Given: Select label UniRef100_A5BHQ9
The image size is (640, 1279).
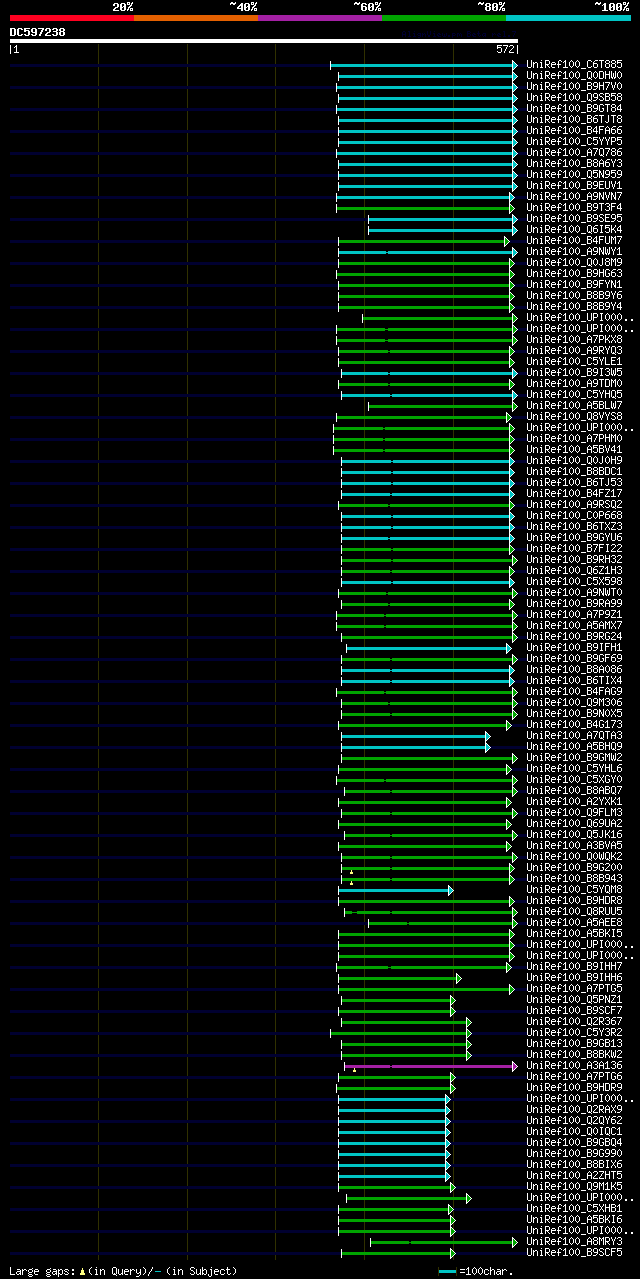Looking at the screenshot, I should [x=576, y=746].
